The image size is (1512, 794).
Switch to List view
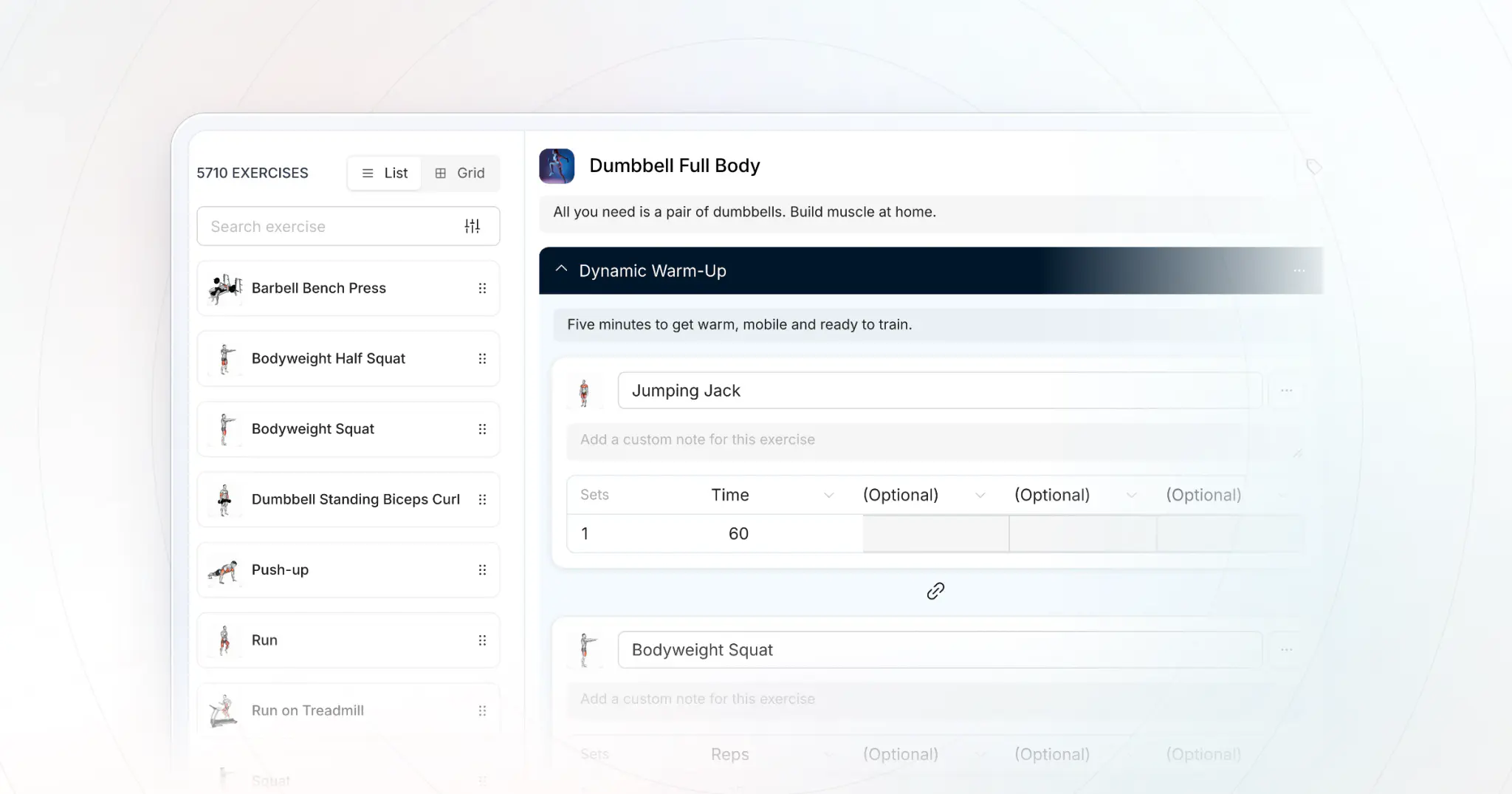pyautogui.click(x=385, y=173)
